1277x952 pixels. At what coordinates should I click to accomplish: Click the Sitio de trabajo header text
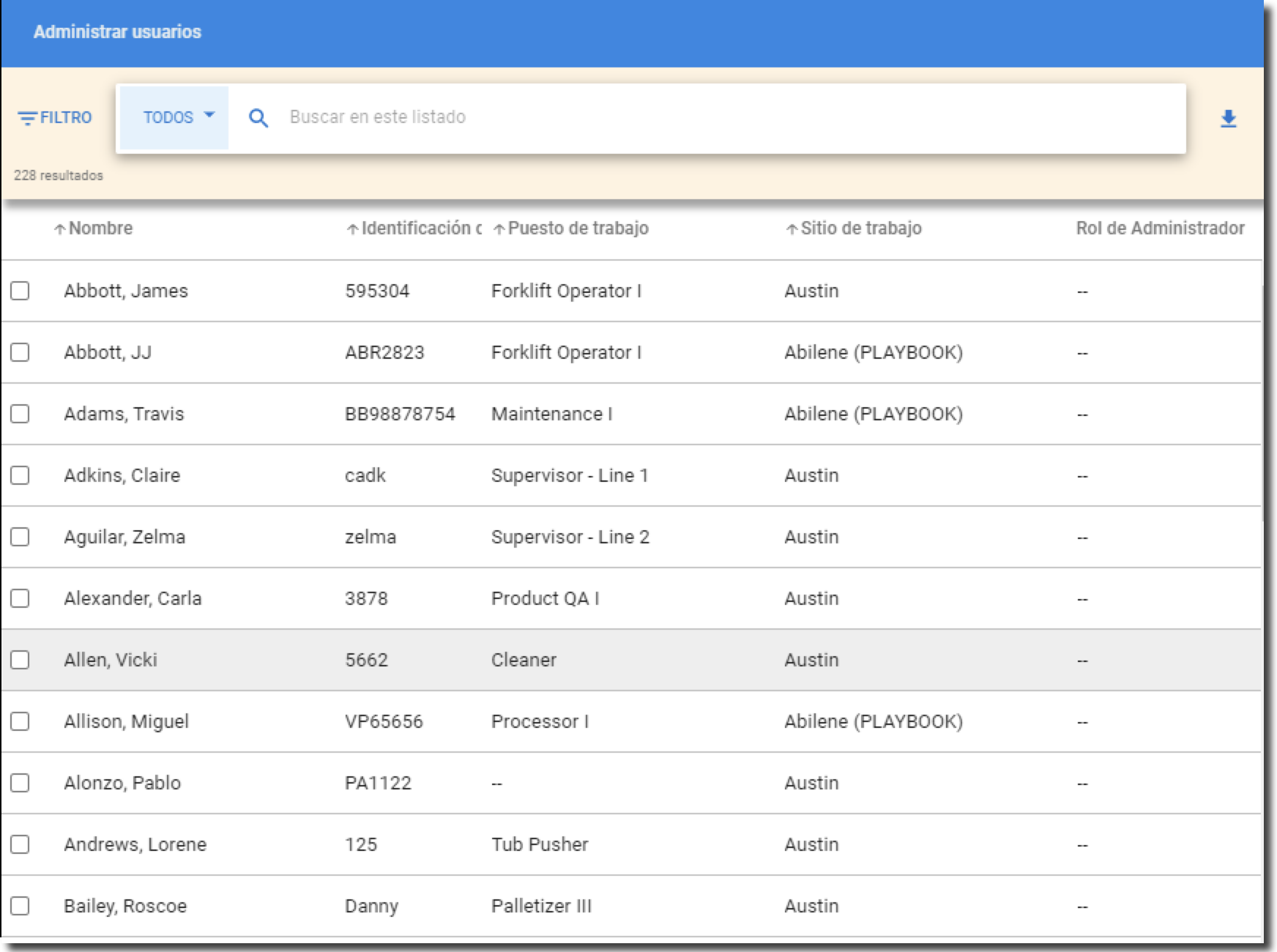click(860, 228)
